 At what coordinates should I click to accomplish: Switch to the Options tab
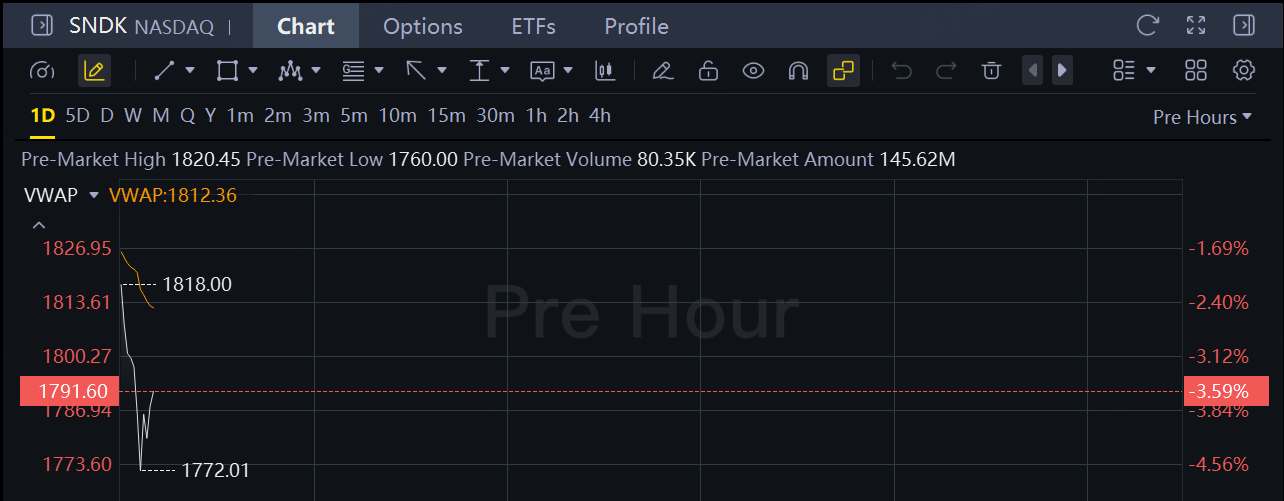(x=423, y=26)
